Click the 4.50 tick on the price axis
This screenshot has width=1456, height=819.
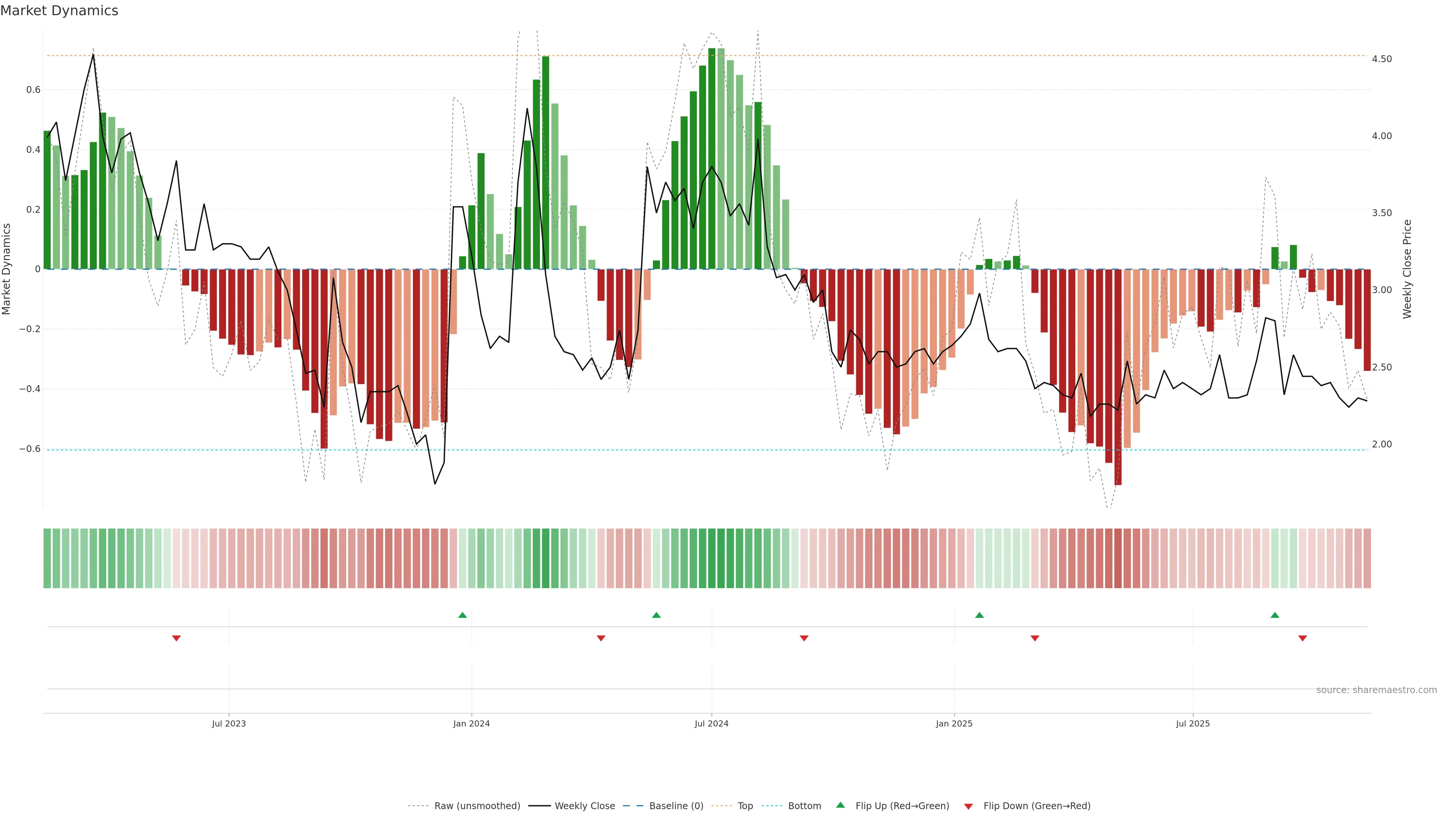[1382, 59]
